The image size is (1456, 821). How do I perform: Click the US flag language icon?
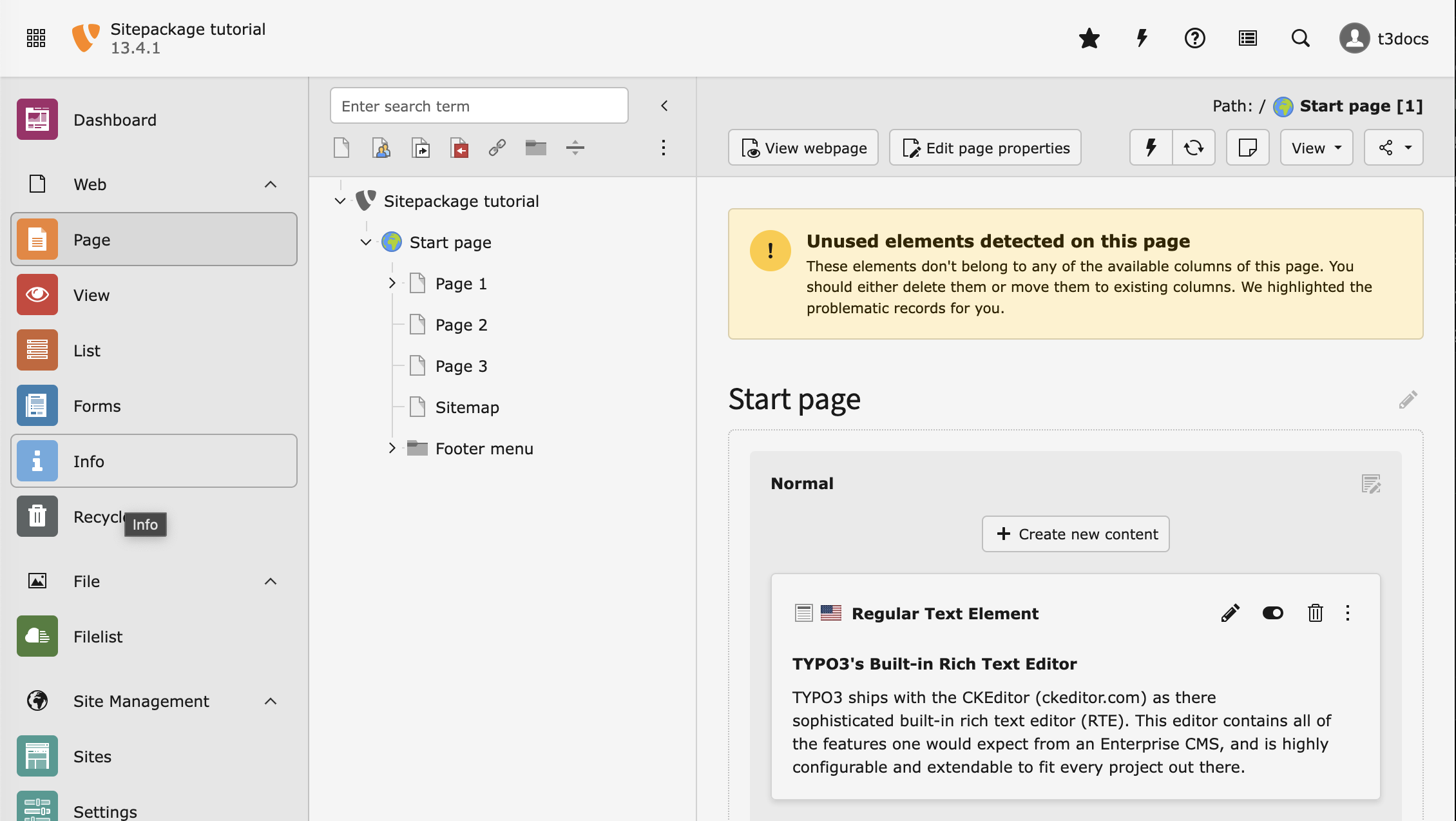click(831, 613)
